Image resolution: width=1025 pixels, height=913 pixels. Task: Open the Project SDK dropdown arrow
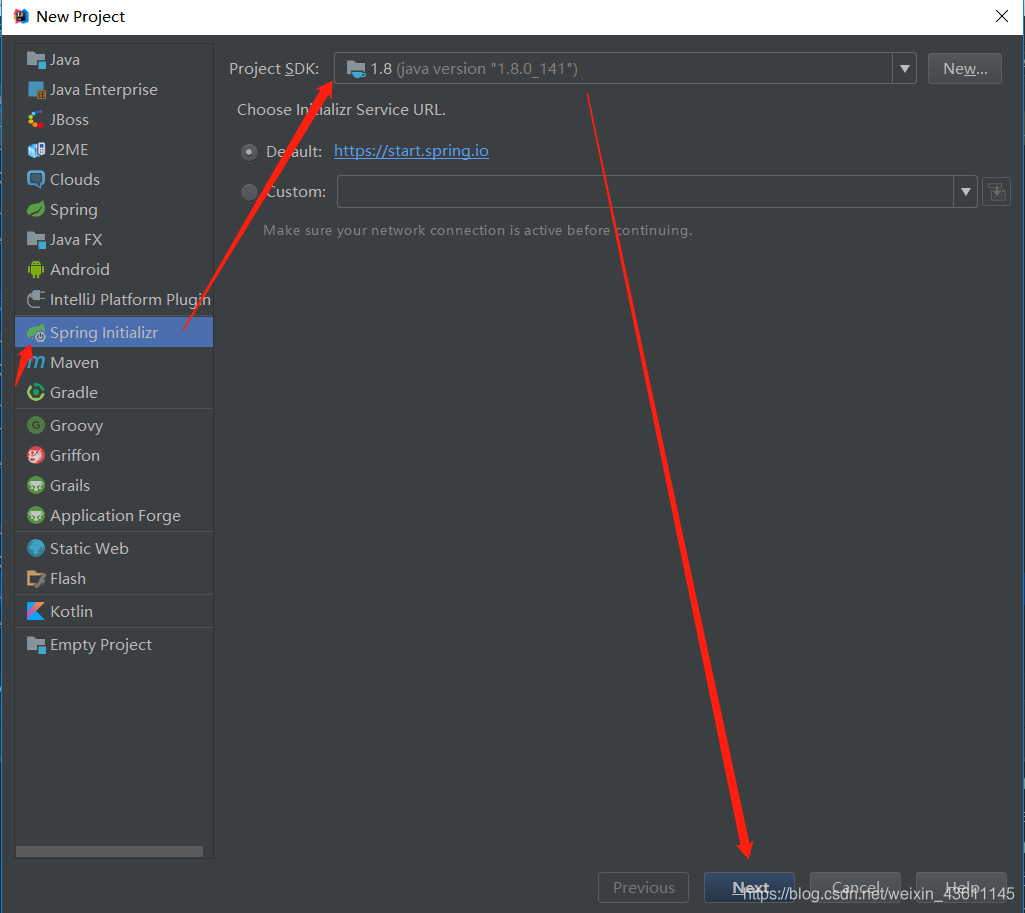[x=905, y=69]
